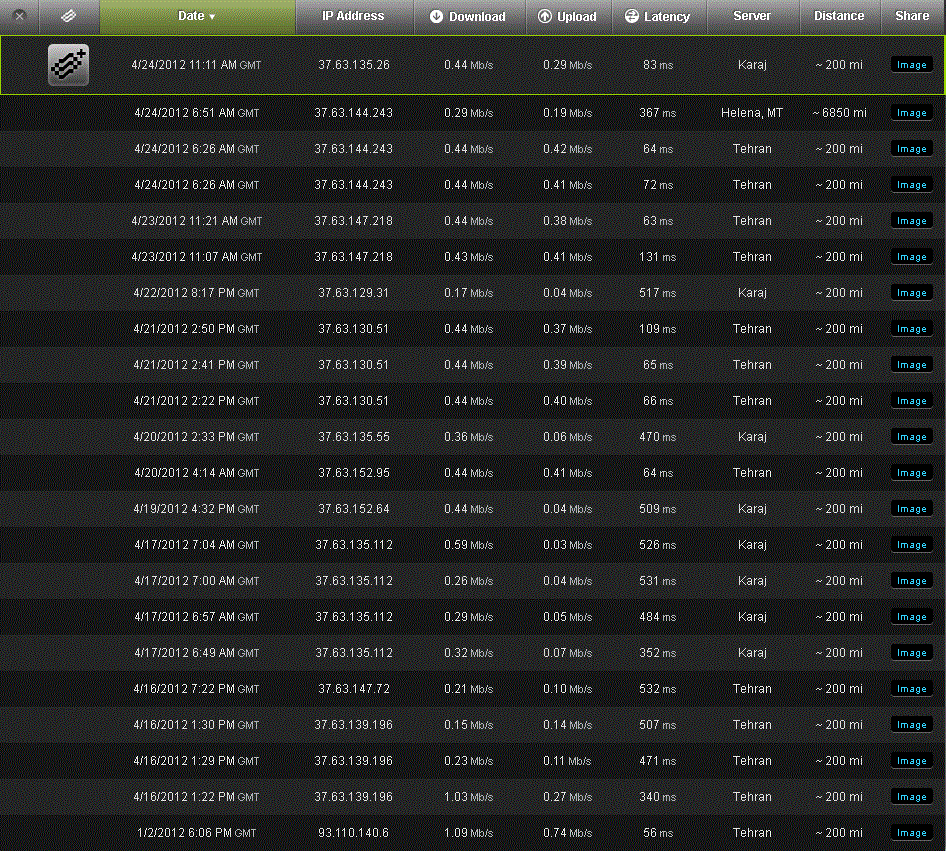Open Image for 4/17/2012 7:00 AM row

912,581
